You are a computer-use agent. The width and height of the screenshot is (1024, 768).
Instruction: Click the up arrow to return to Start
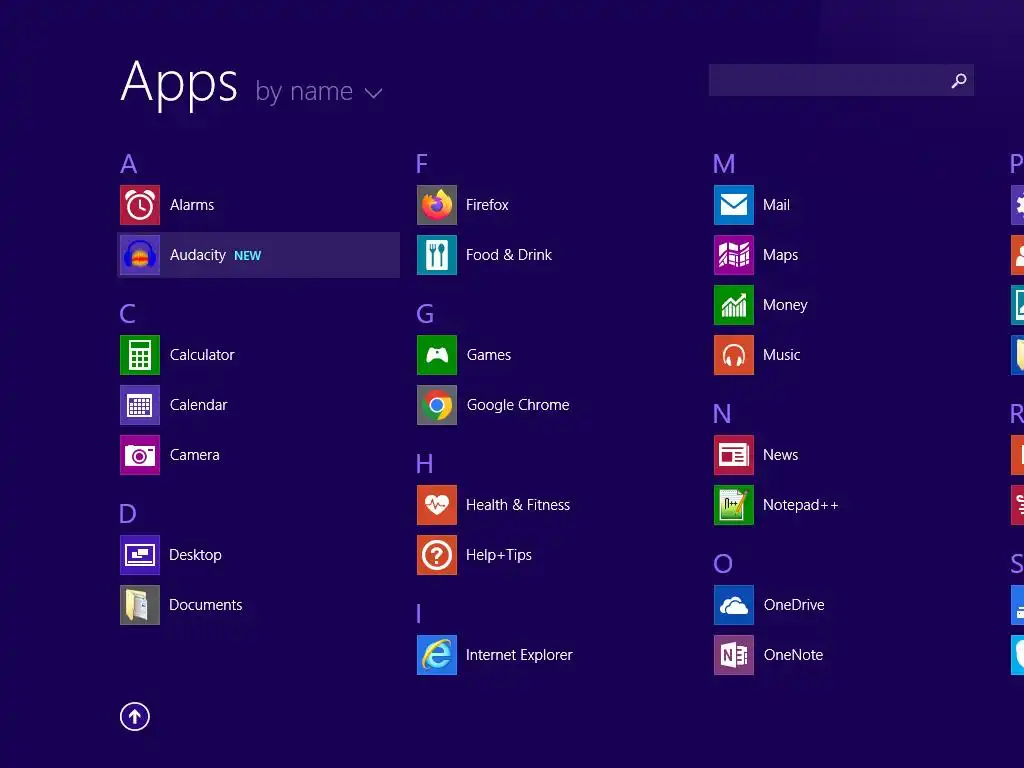click(135, 716)
